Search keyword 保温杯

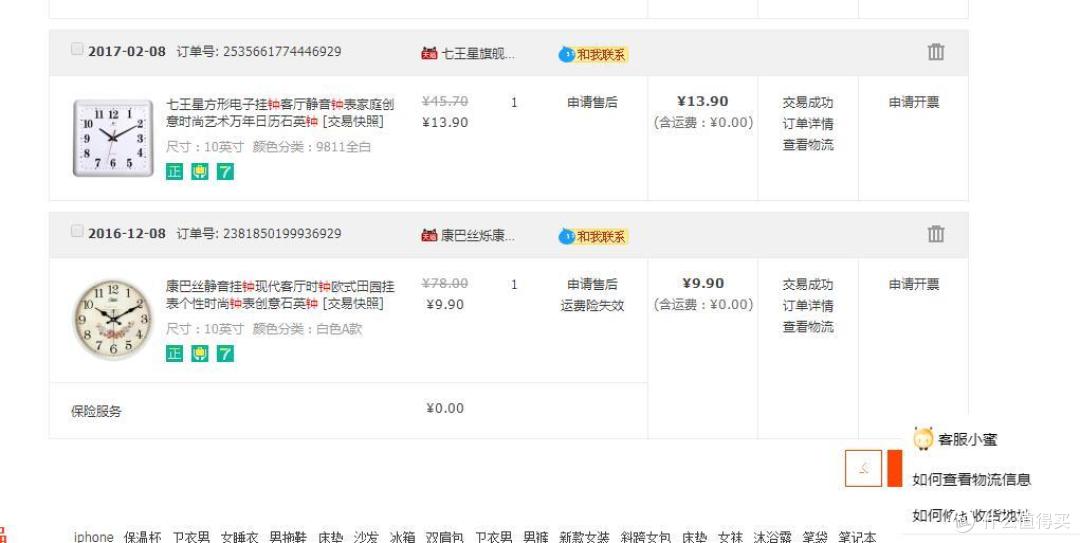coord(143,537)
